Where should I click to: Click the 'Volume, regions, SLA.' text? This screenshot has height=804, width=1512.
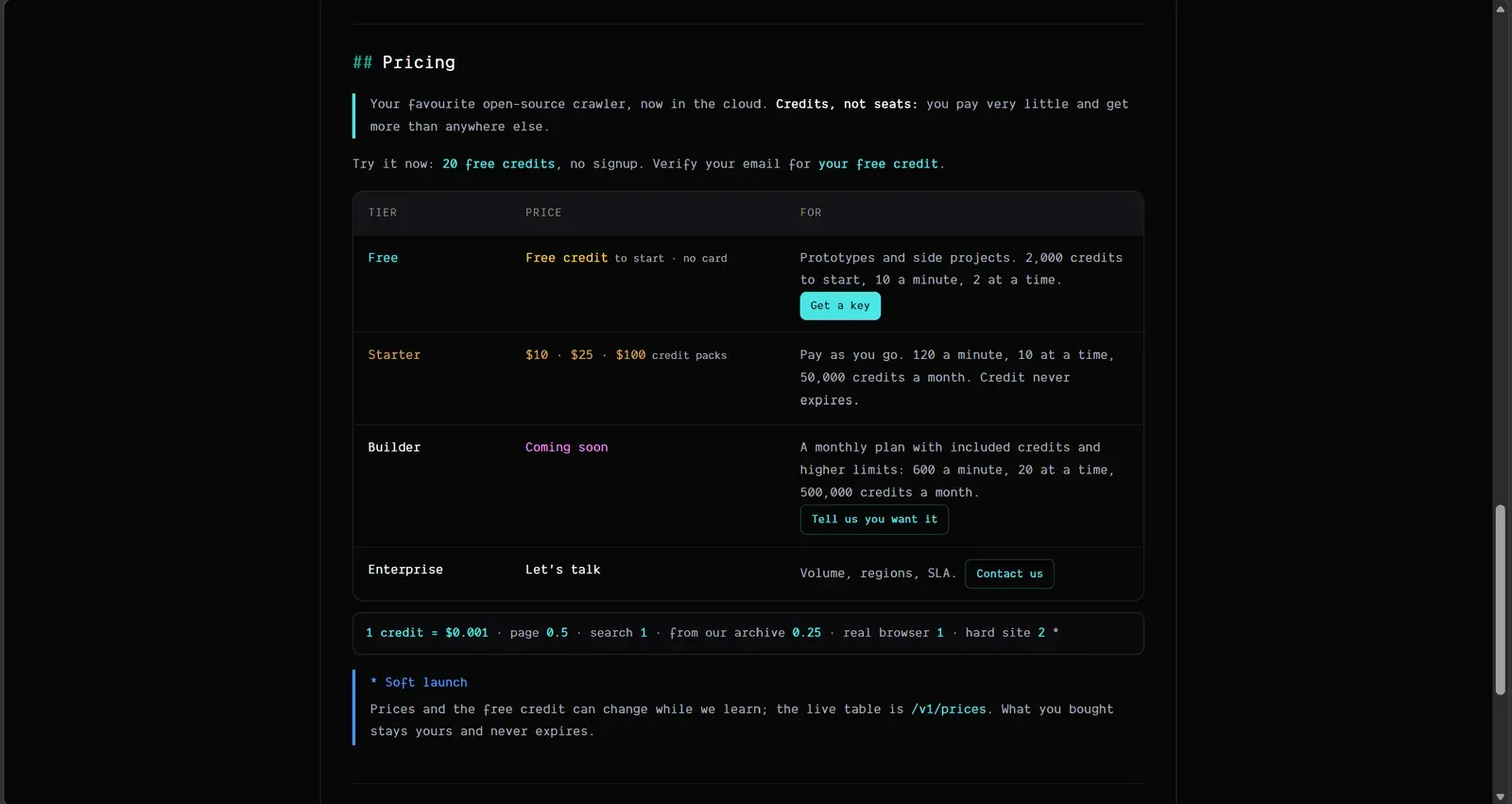coord(878,573)
